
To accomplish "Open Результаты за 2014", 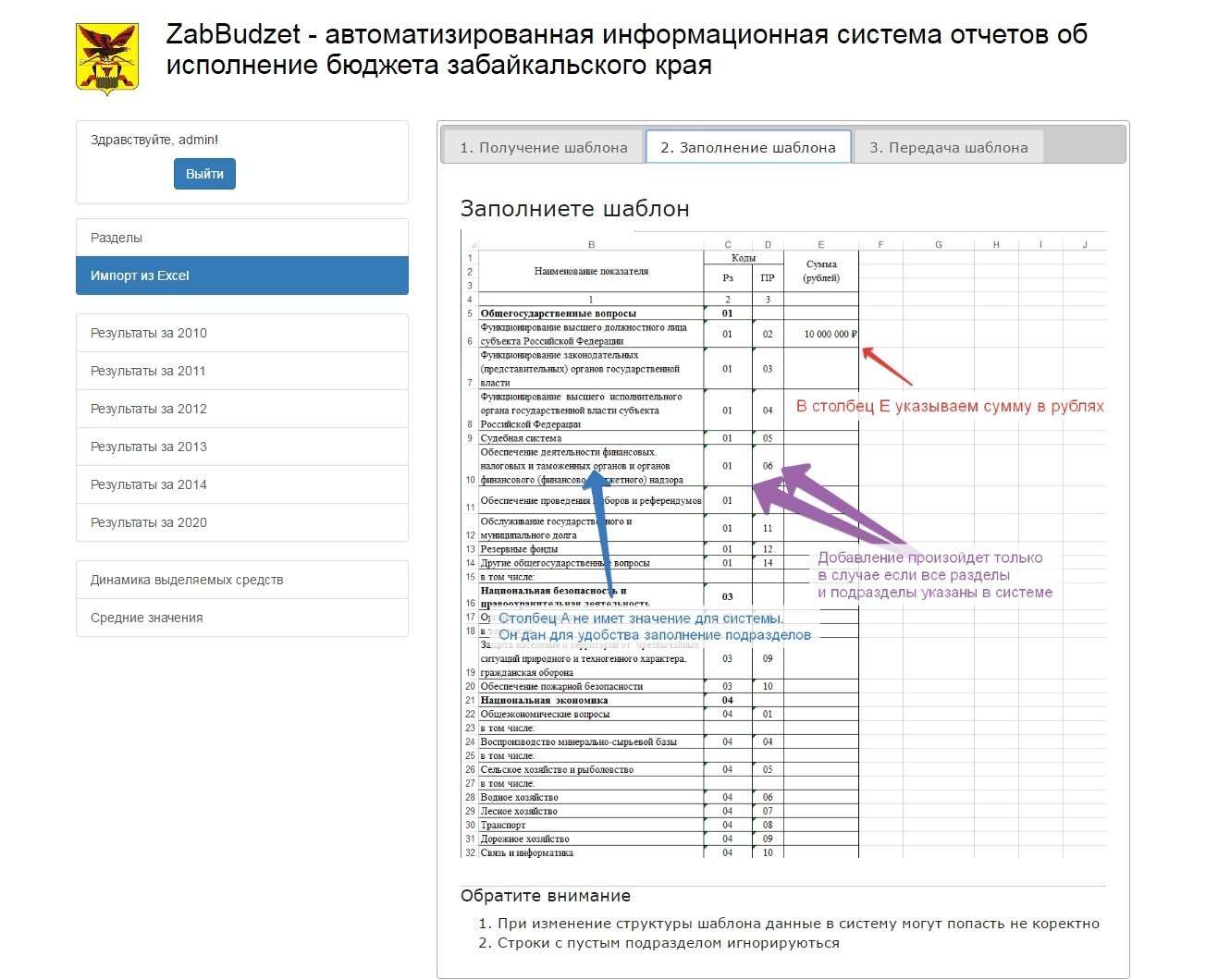I will coord(242,484).
